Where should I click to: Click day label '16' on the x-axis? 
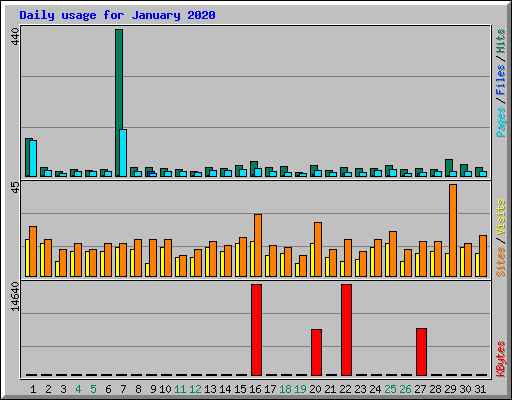pos(255,389)
